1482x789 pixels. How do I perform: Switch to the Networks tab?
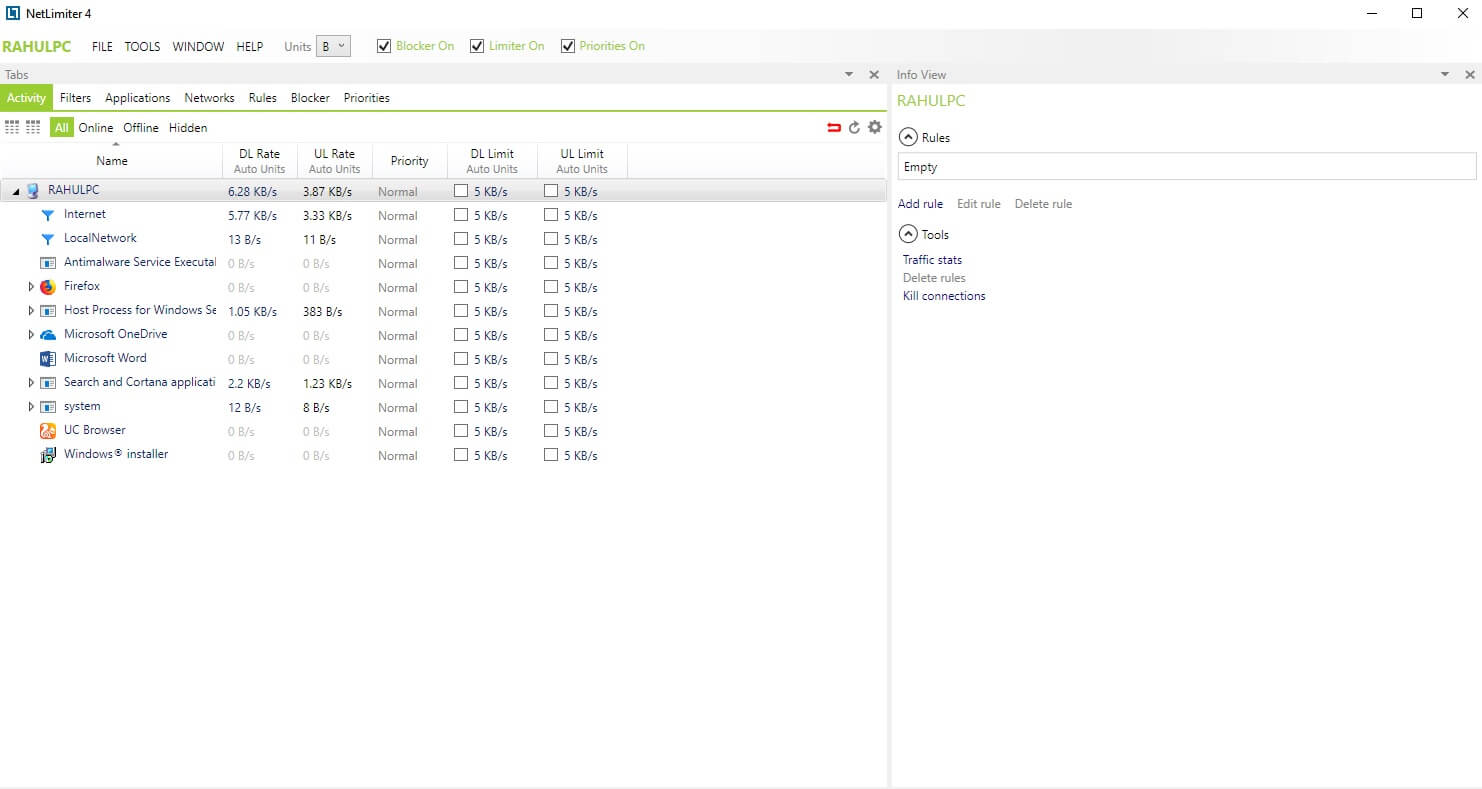(209, 98)
